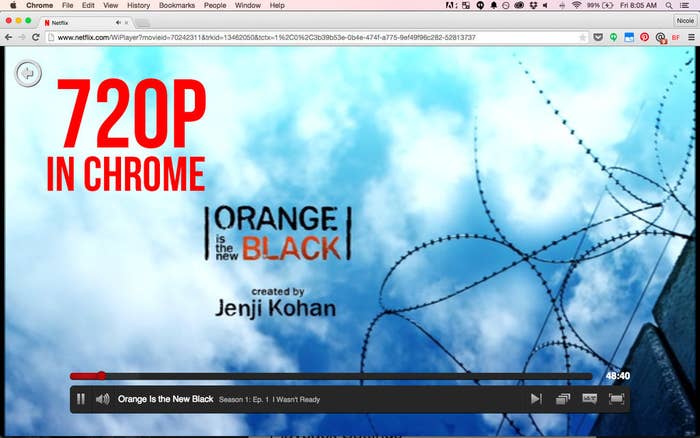This screenshot has width=700, height=438.
Task: Open the Pinterest extension
Action: tap(644, 38)
